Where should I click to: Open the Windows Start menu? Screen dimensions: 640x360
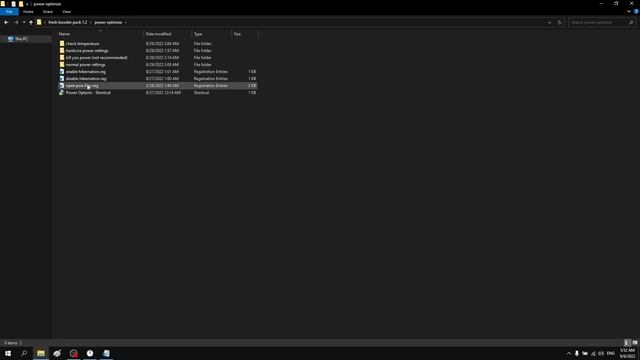pyautogui.click(x=8, y=353)
